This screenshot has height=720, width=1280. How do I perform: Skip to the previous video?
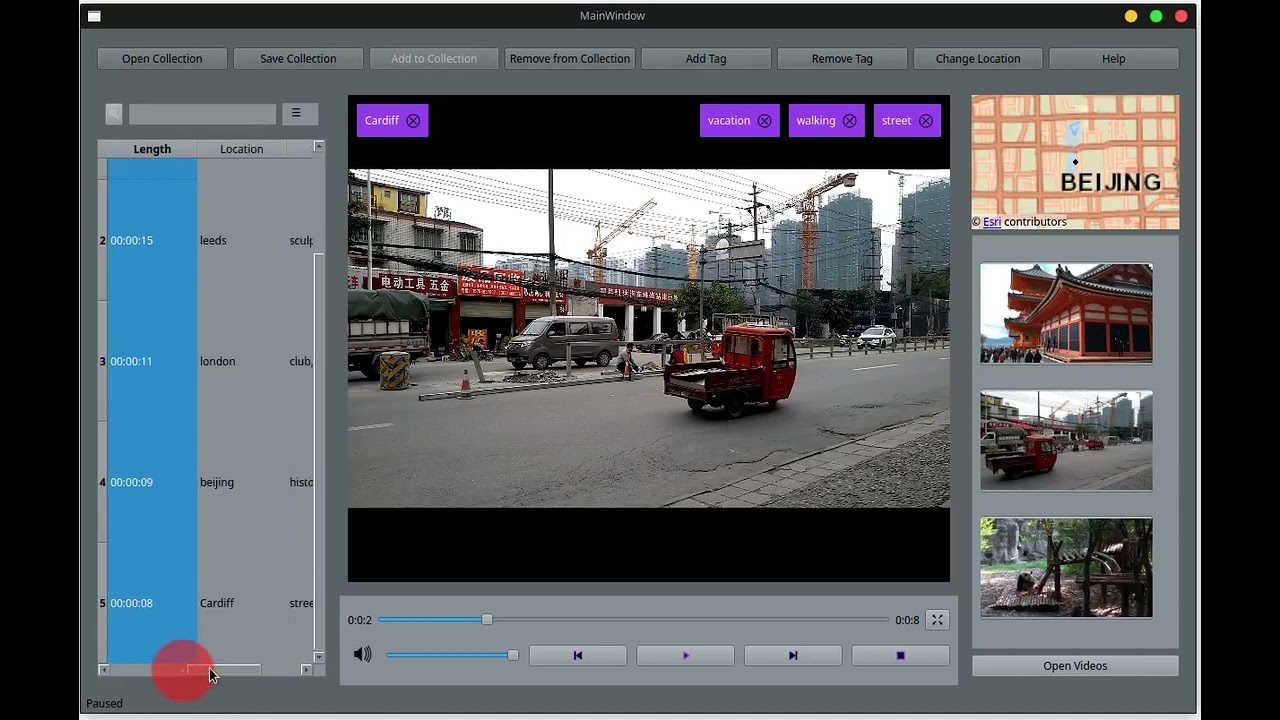tap(578, 656)
